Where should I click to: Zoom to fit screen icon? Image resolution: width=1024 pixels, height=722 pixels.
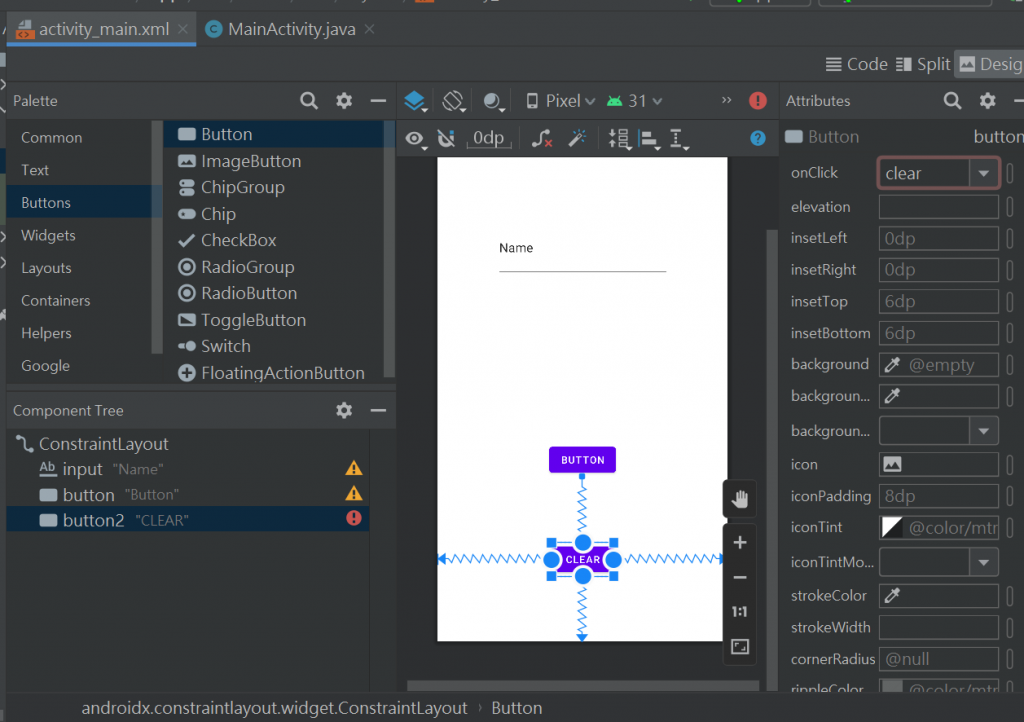tap(739, 647)
